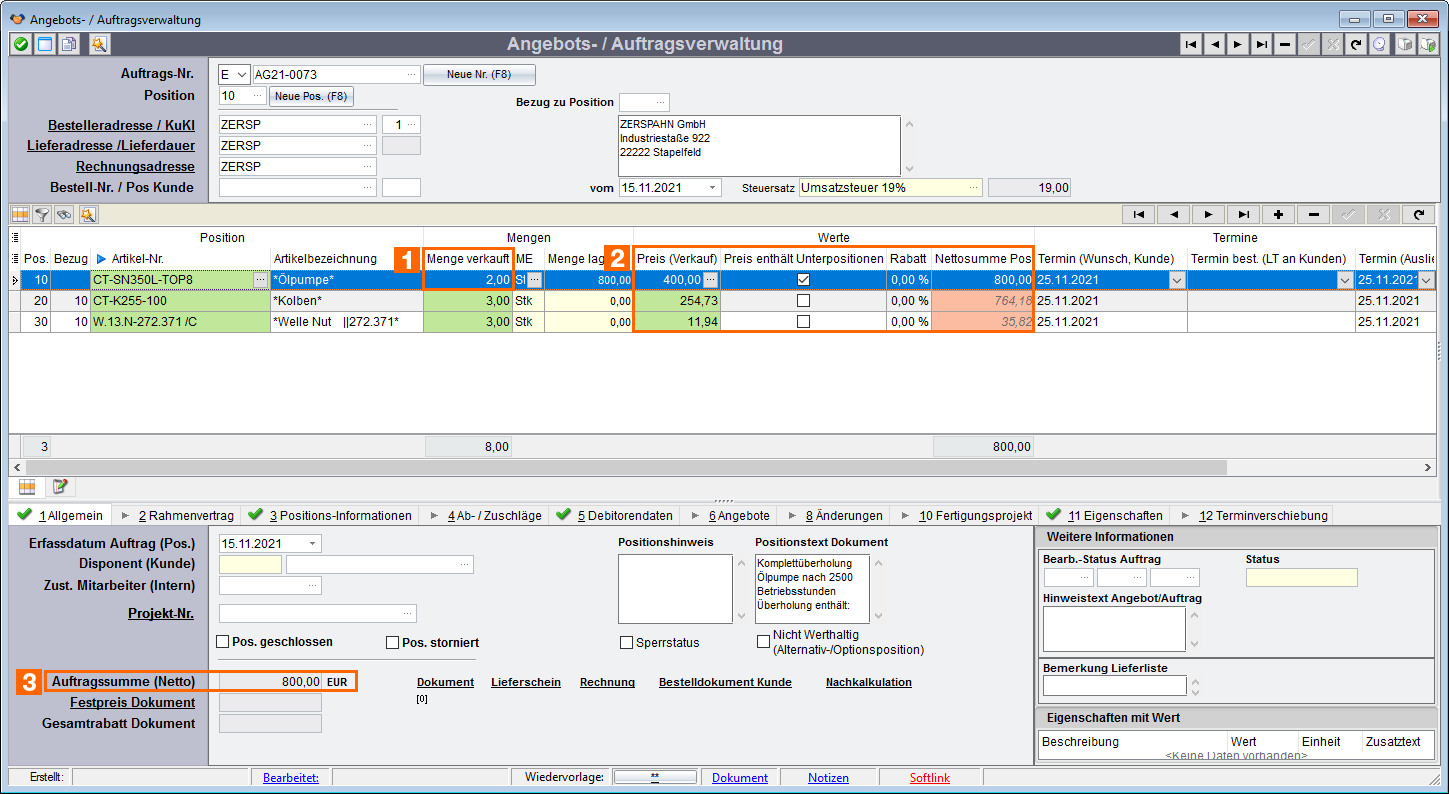
Task: Click the Lieferschein document link
Action: pyautogui.click(x=526, y=682)
